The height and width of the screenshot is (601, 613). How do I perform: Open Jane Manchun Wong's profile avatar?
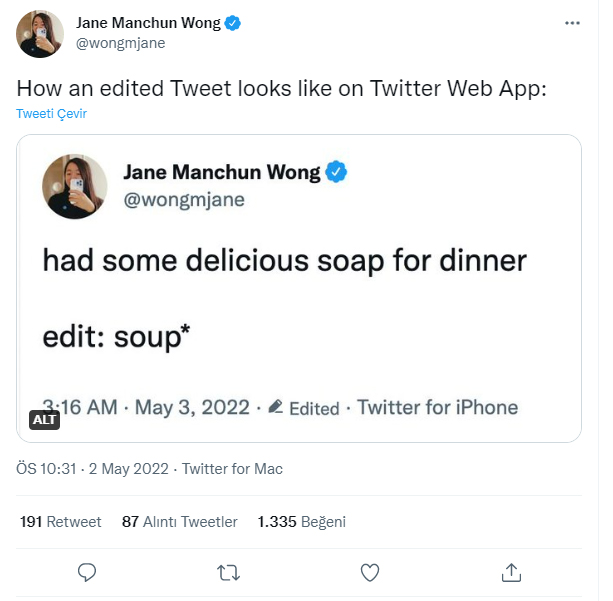click(x=41, y=33)
